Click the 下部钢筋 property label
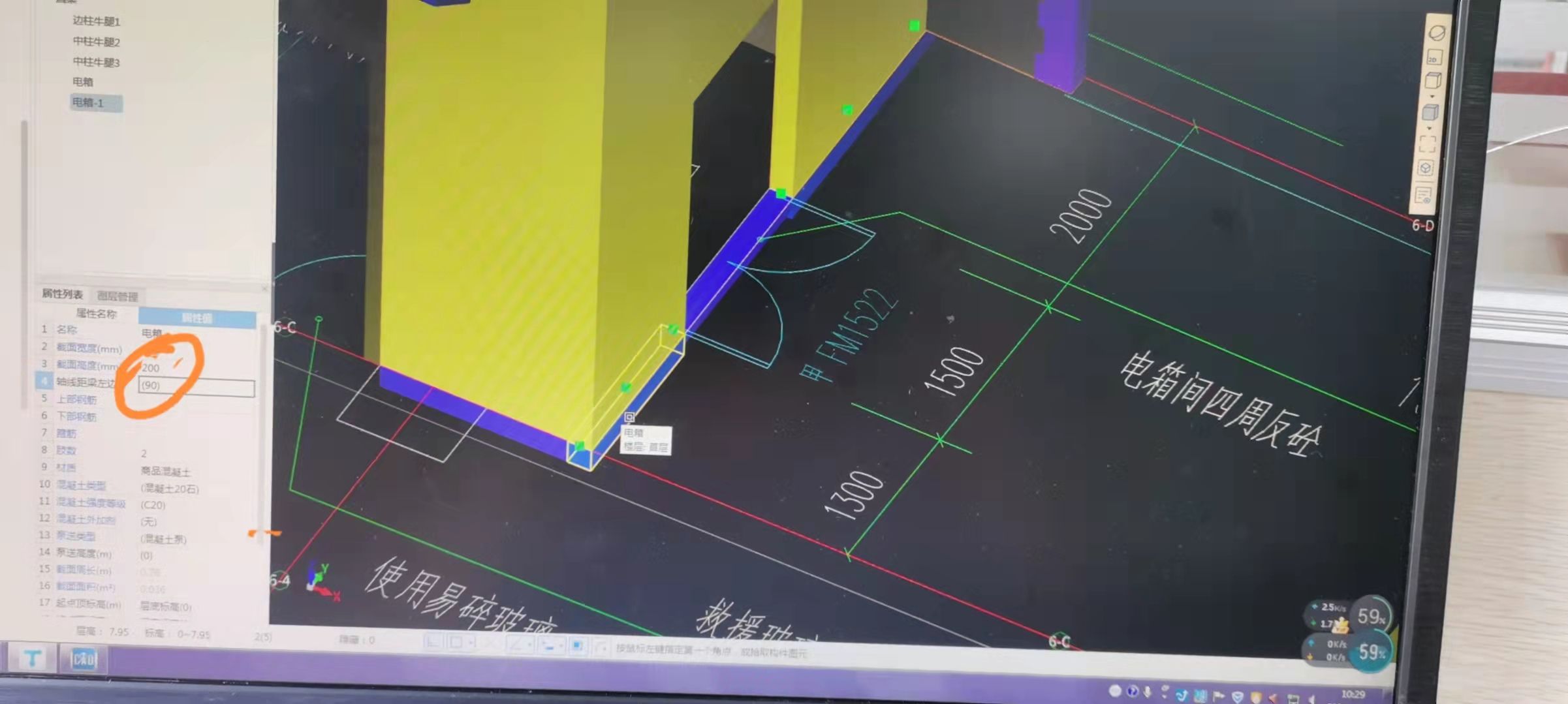The image size is (1568, 704). 76,416
